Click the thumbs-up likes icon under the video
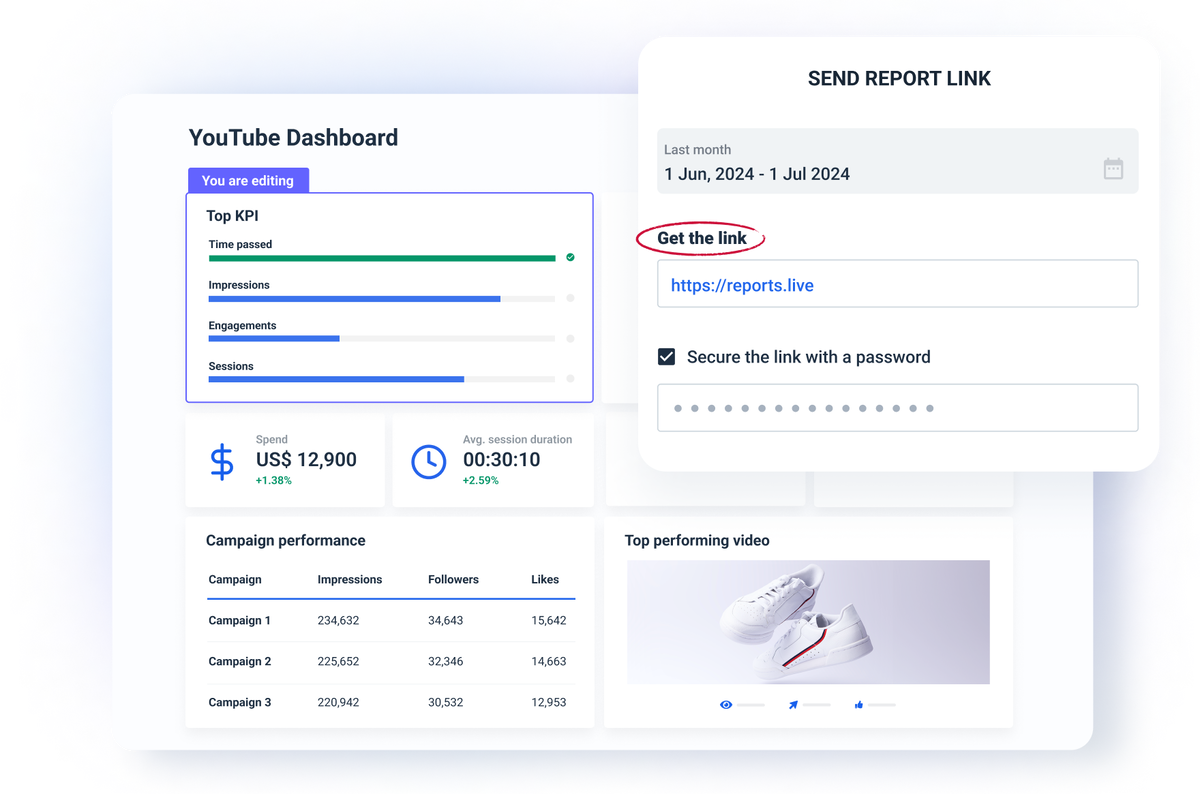The image size is (1200, 794). [858, 704]
